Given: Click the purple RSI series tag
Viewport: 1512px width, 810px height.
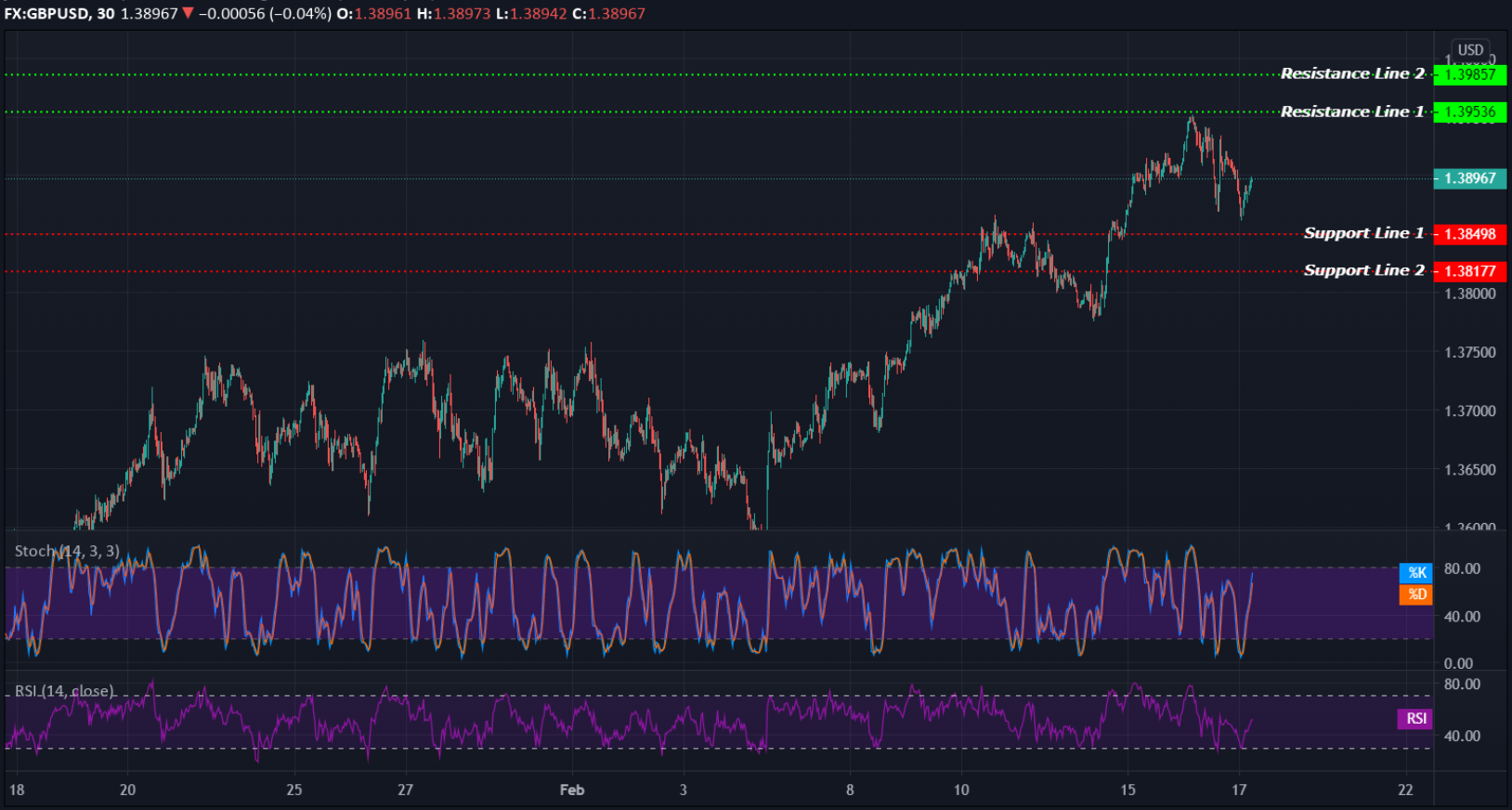Looking at the screenshot, I should coord(1415,719).
